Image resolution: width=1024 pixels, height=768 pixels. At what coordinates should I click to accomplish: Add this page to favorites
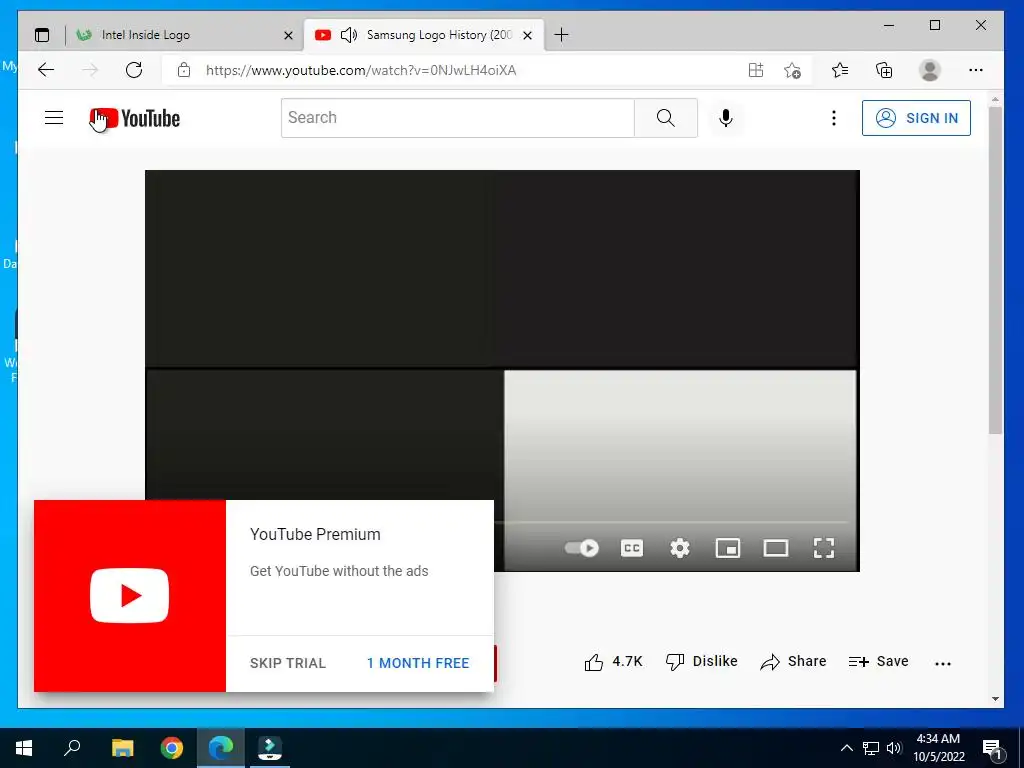coord(792,70)
